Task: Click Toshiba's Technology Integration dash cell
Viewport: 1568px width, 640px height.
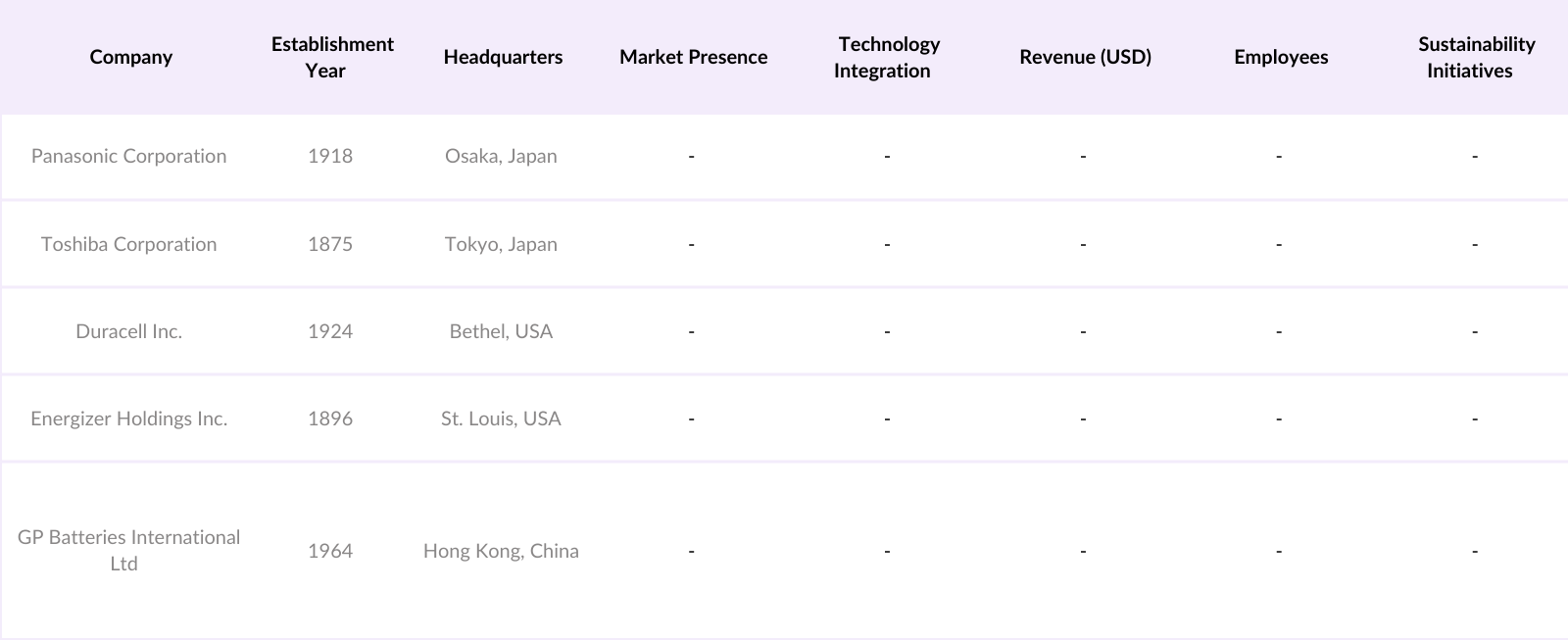Action: pos(887,244)
